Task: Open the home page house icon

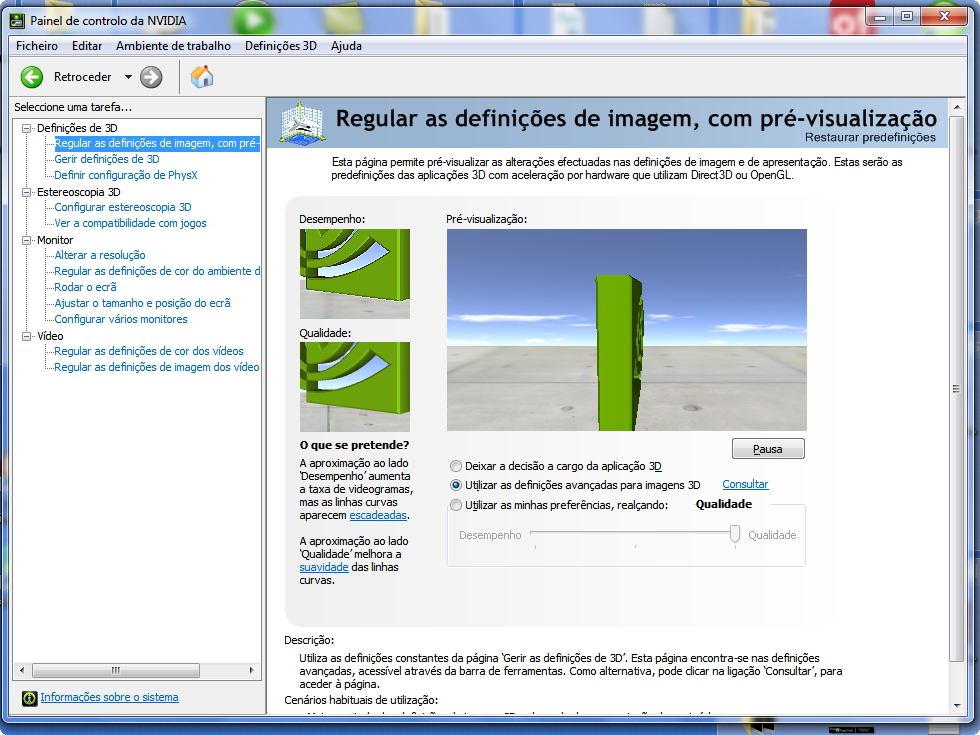Action: pyautogui.click(x=202, y=76)
